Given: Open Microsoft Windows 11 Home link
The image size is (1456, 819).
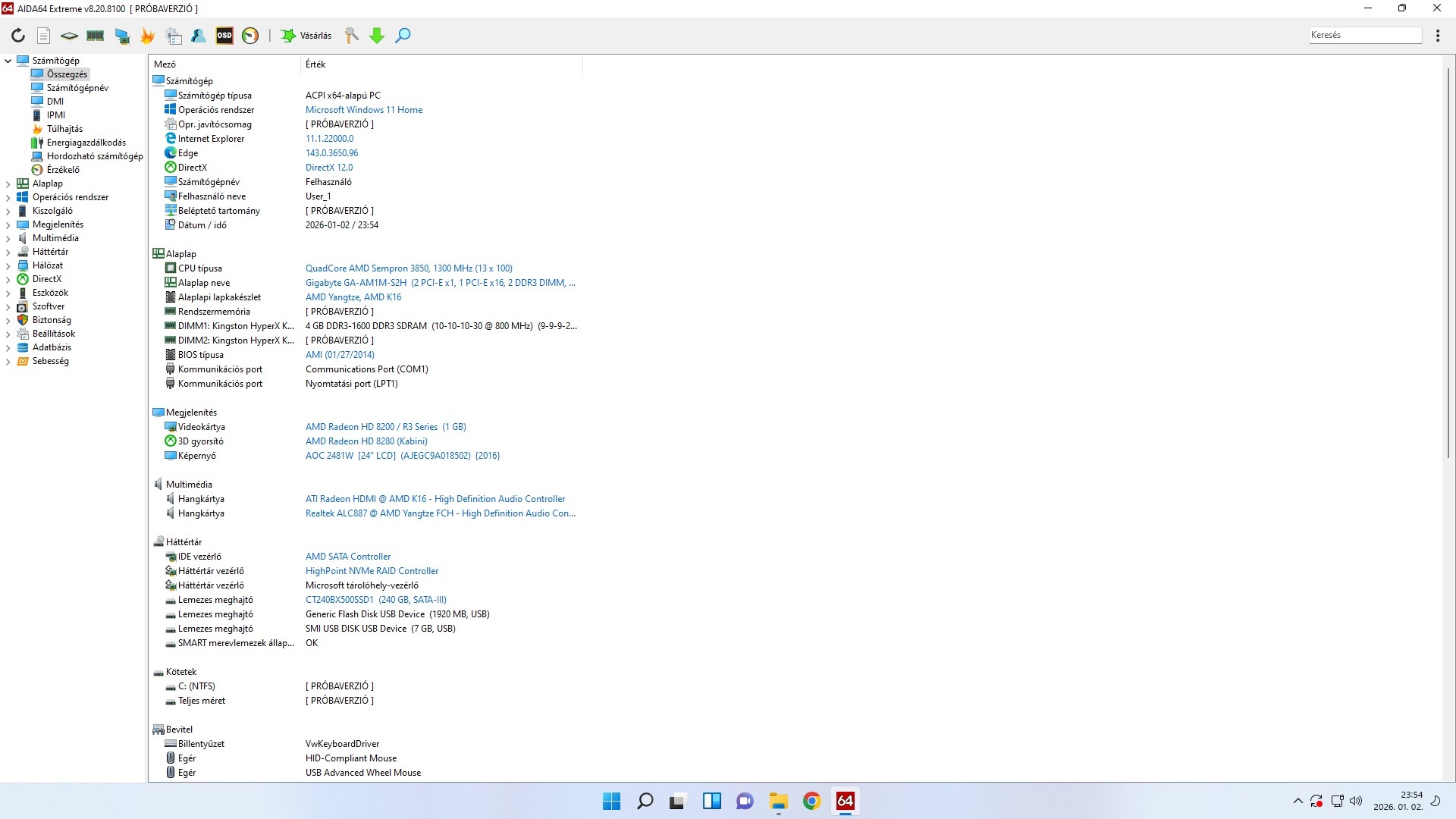Looking at the screenshot, I should click(x=364, y=110).
